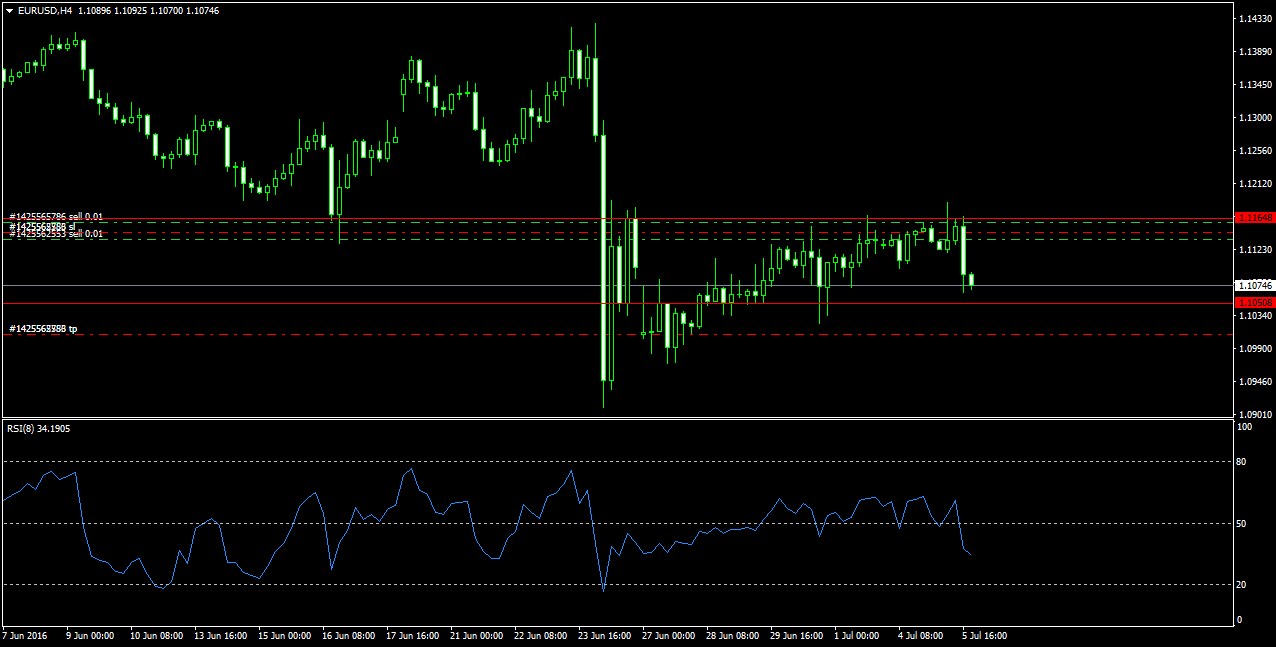The height and width of the screenshot is (647, 1276).
Task: Click the 7 Jun 2016 date label
Action: (x=25, y=635)
